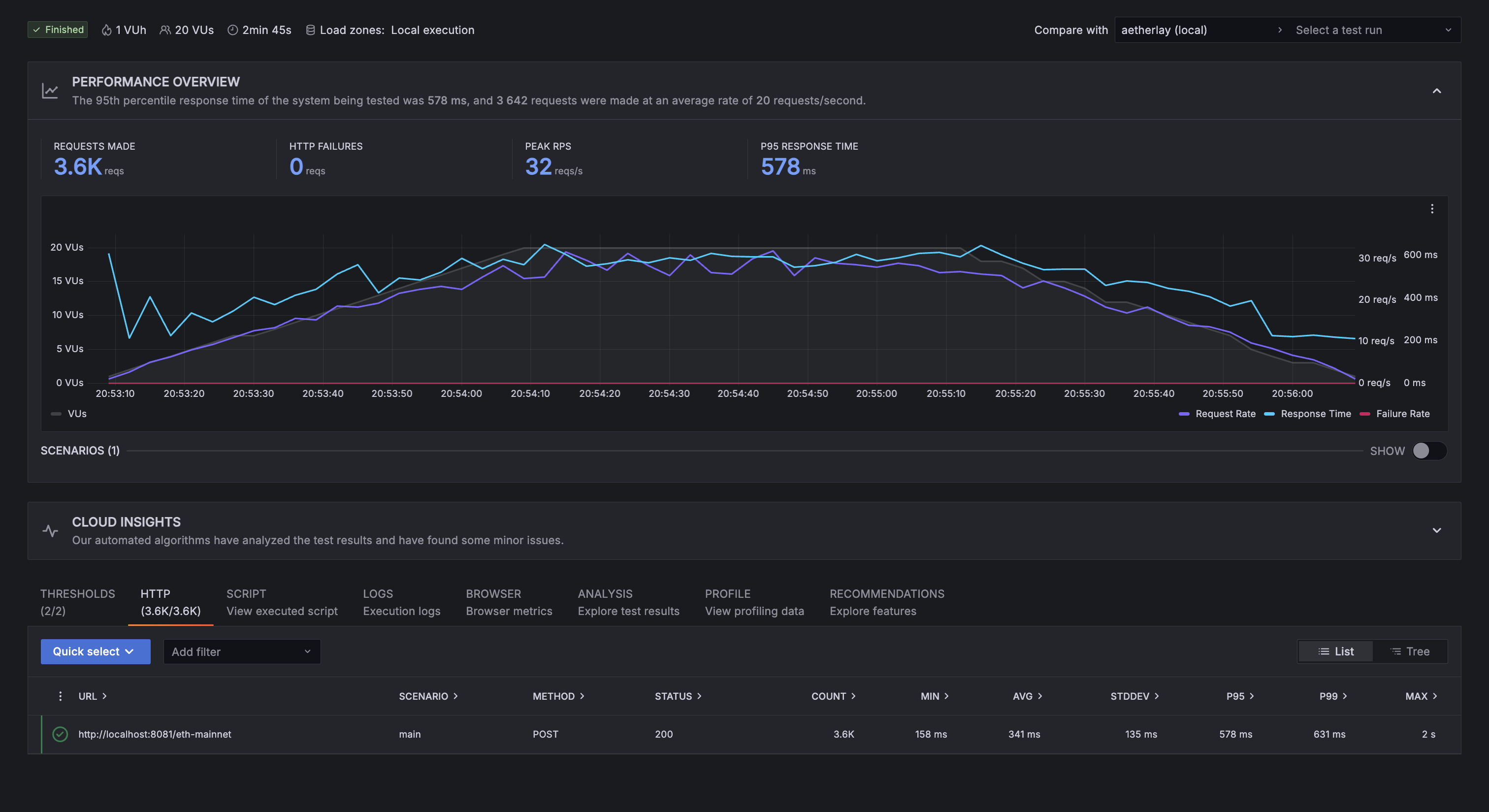
Task: Click the Cloud Insights pulse icon
Action: click(x=50, y=530)
